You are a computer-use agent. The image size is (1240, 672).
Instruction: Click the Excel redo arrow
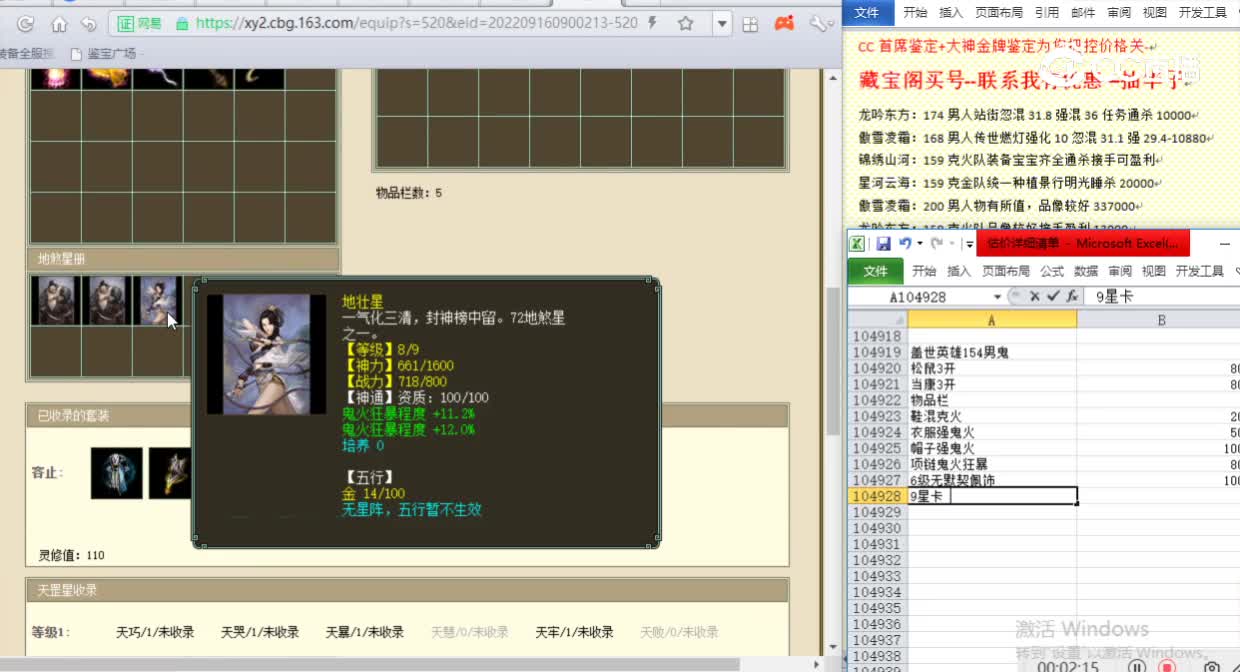[x=936, y=243]
